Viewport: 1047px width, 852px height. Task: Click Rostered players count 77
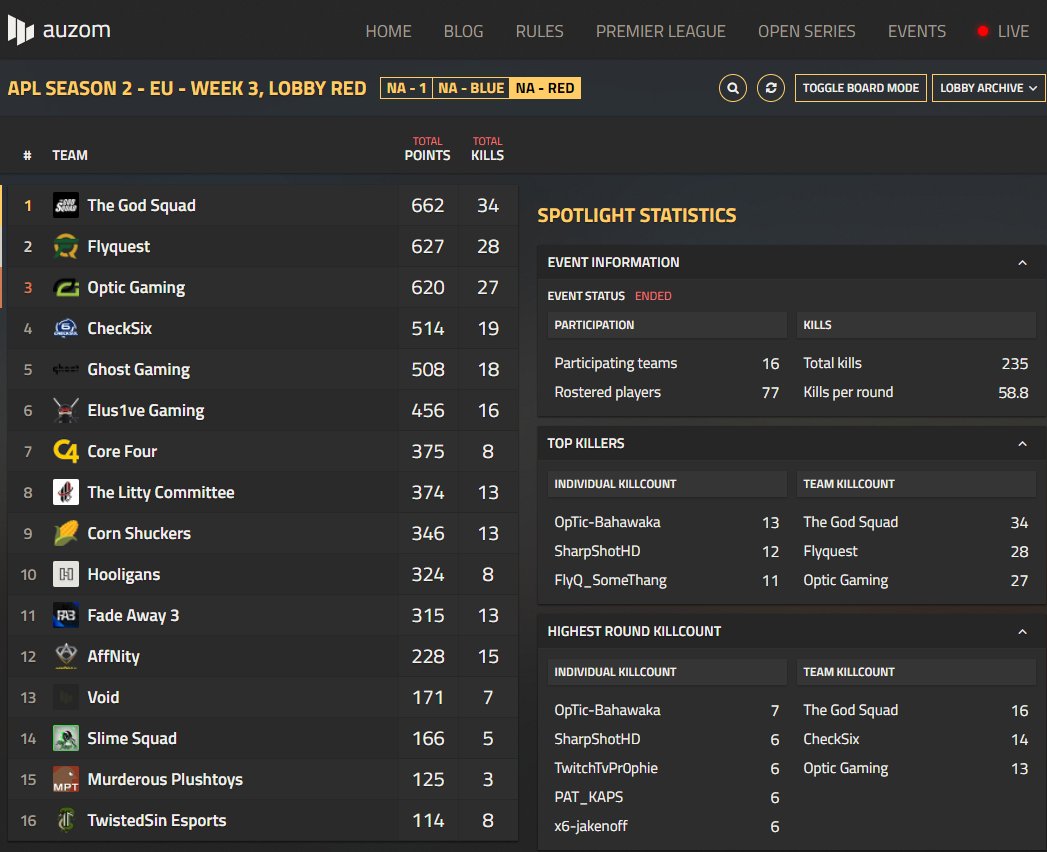tap(771, 393)
